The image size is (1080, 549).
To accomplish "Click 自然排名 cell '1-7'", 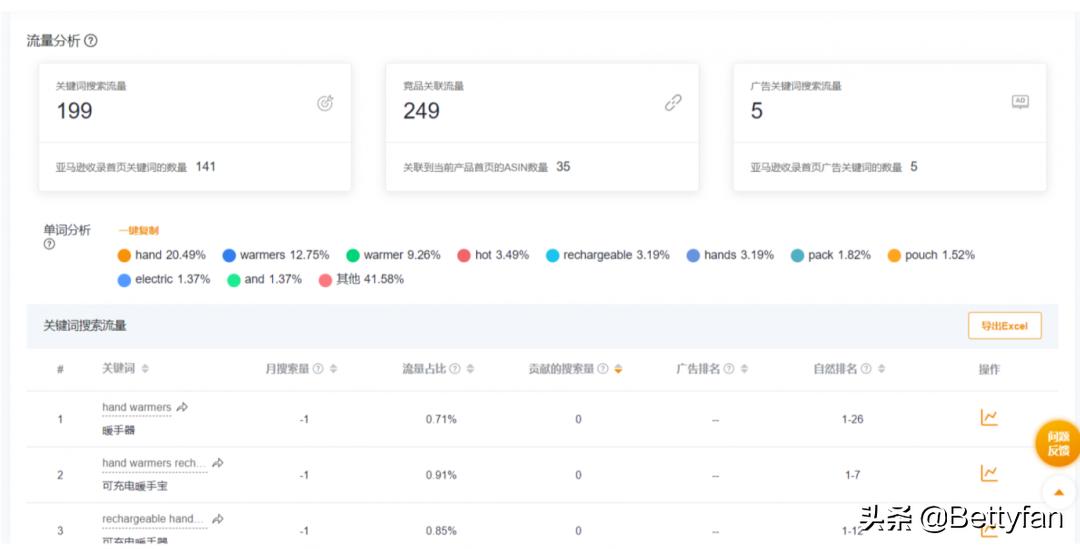I will (852, 475).
